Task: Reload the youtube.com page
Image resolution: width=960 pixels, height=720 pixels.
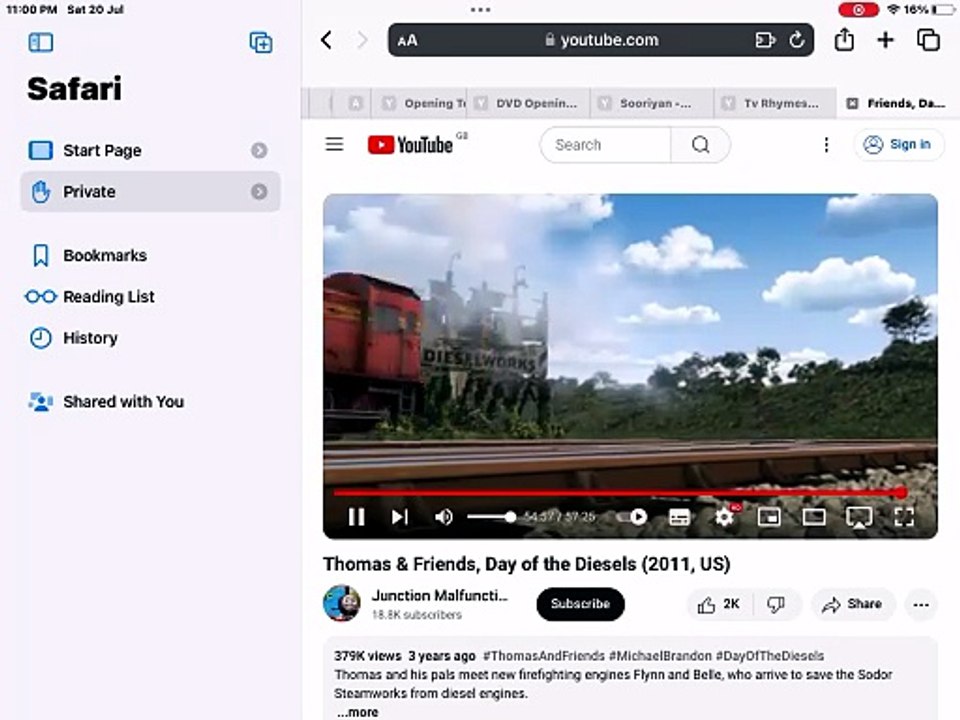Action: pos(797,40)
